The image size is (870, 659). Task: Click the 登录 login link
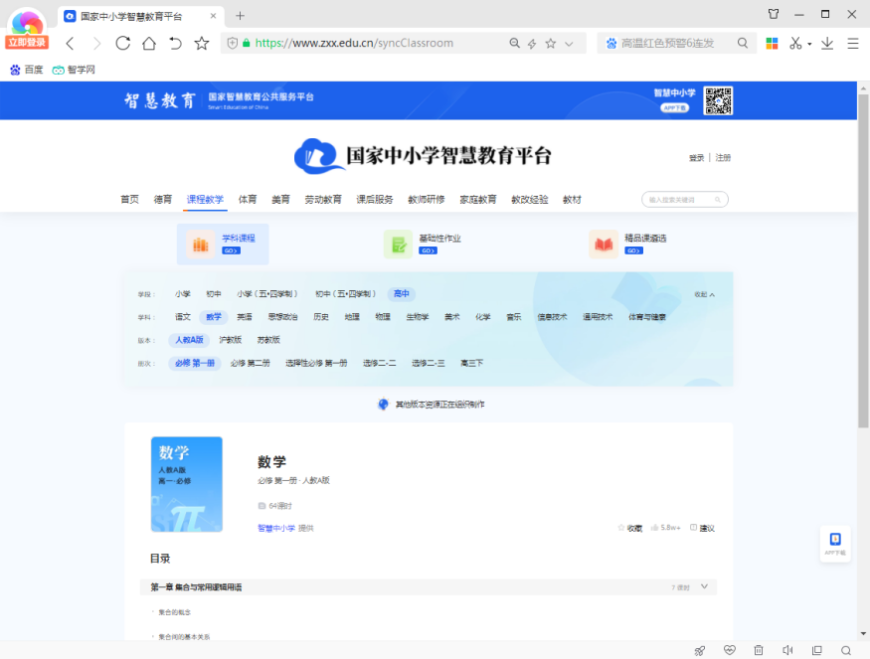click(x=696, y=158)
